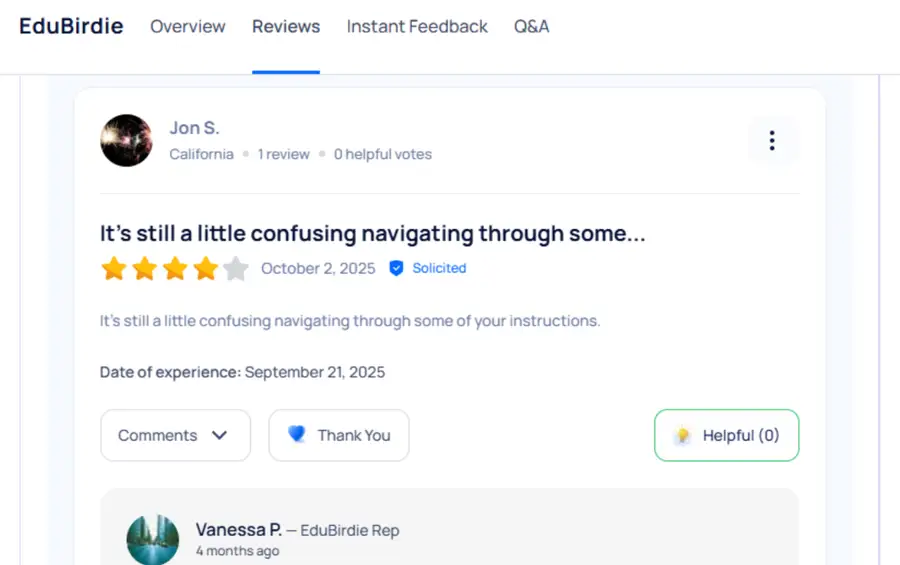The height and width of the screenshot is (565, 900).
Task: Open Jon S. reviewer profile name
Action: (194, 128)
